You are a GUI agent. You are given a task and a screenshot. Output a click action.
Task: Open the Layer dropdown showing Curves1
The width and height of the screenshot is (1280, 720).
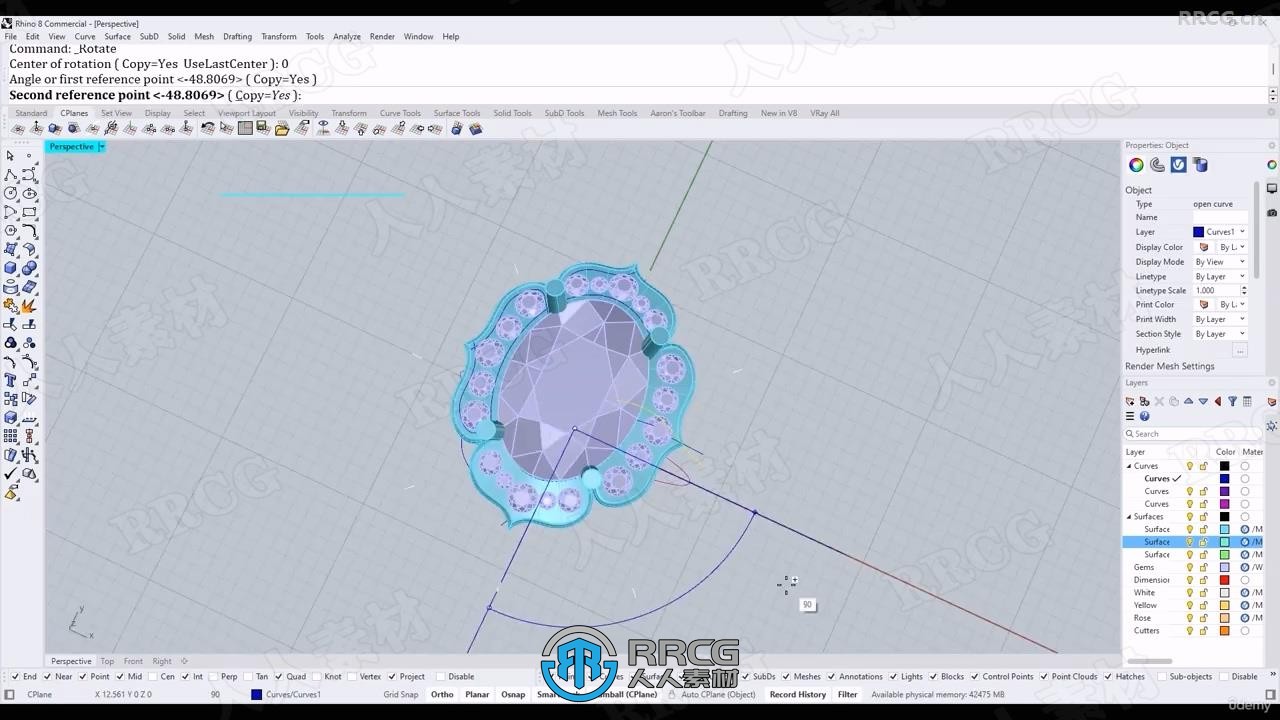click(1219, 232)
